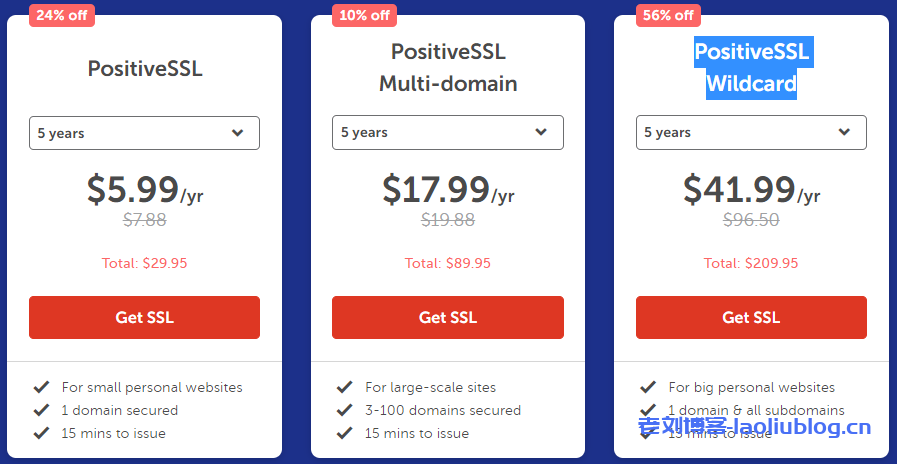Click the 'PositiveSSL Multi-domain' plan heading
This screenshot has width=897, height=464.
point(448,68)
